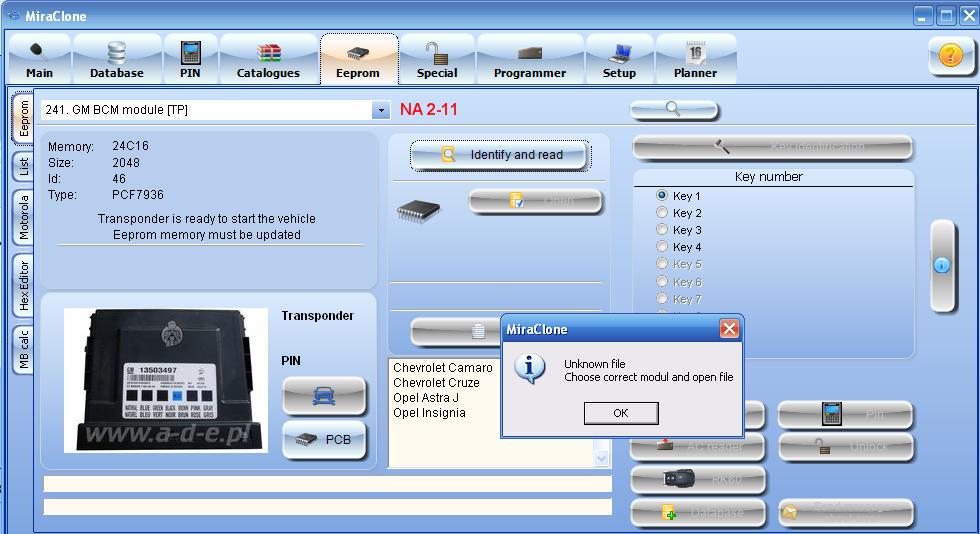Select the Key 1 radio button
The image size is (980, 534).
tap(662, 195)
